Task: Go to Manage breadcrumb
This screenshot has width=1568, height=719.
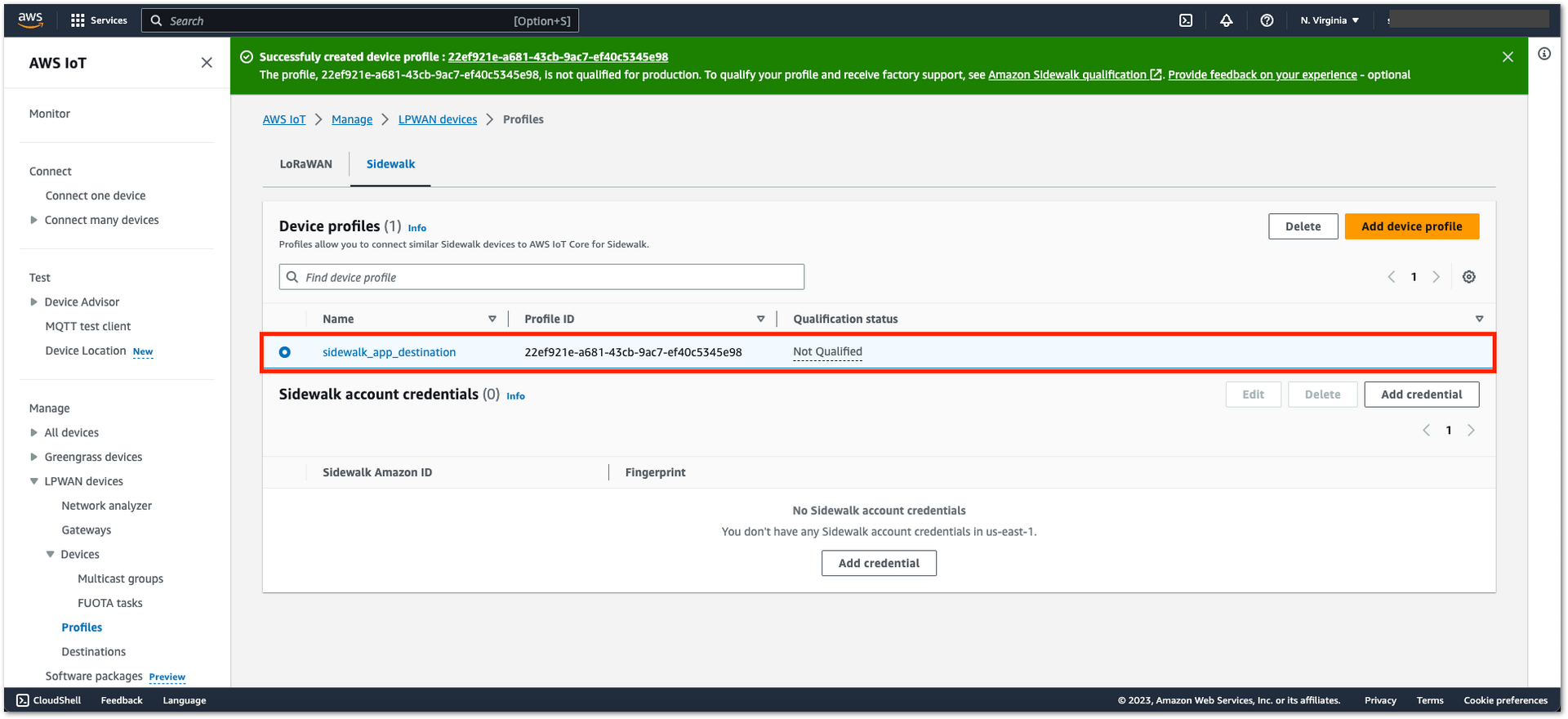Action: [x=352, y=119]
